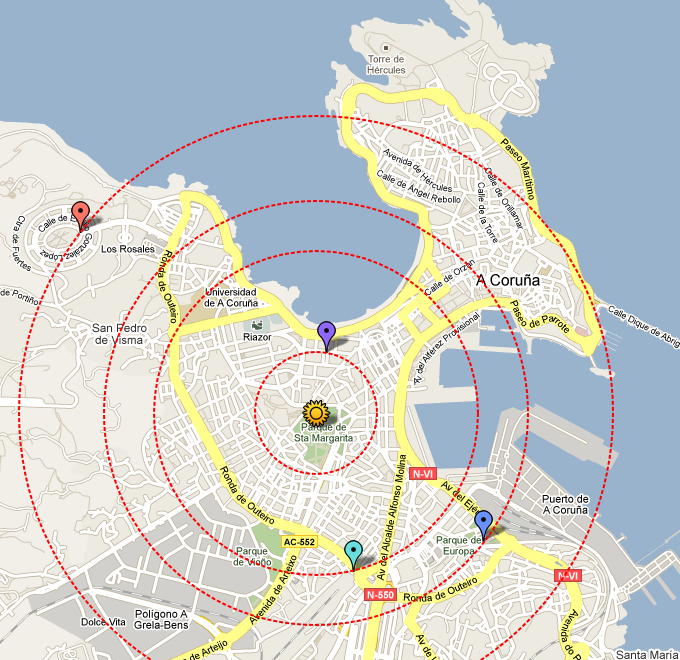Click the A Coruña city label
The image size is (680, 660).
point(507,281)
